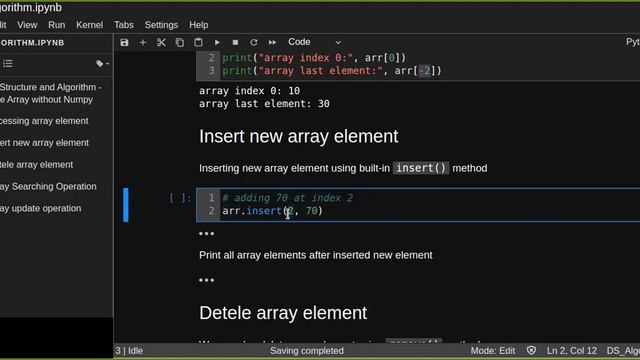Insert a new cell with the plus icon
This screenshot has height=360, width=640.
click(142, 42)
